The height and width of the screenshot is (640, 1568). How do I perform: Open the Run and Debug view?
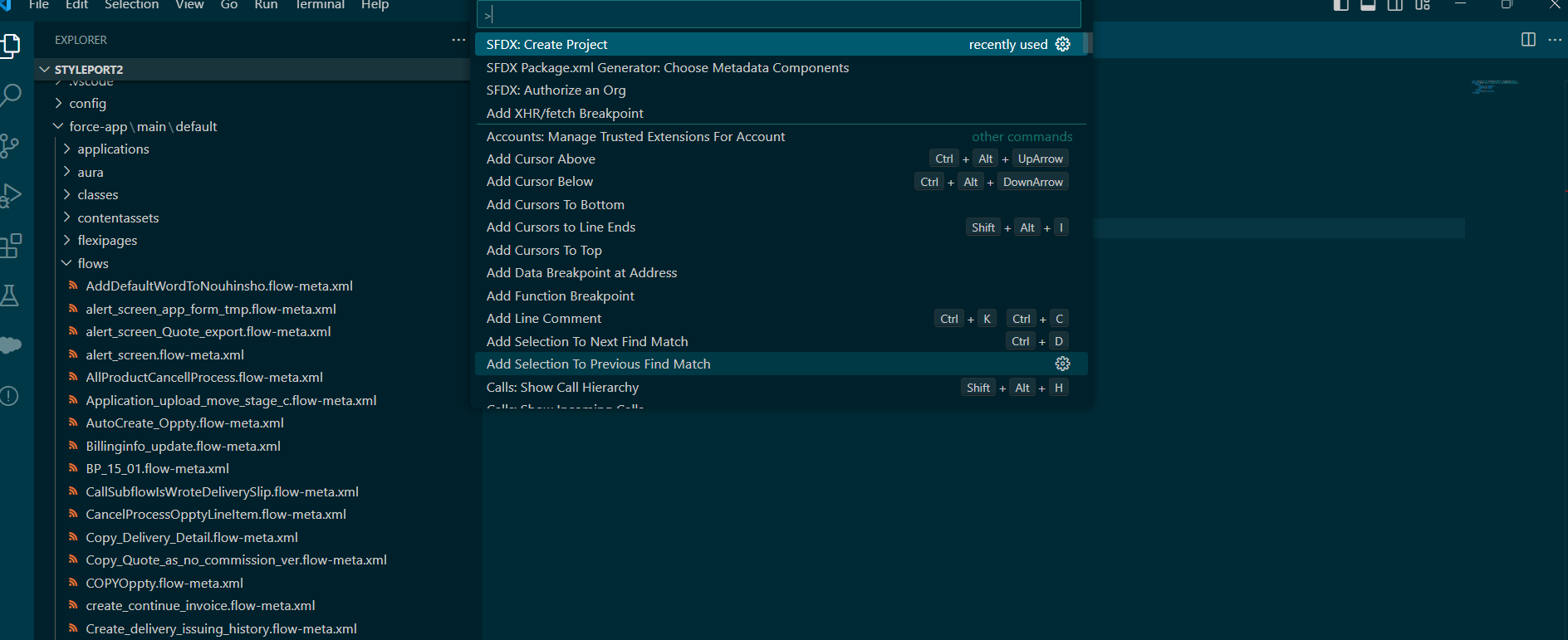click(x=10, y=195)
